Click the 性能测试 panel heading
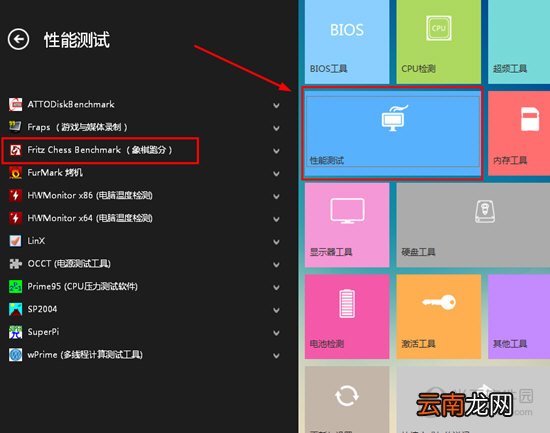 [x=76, y=40]
